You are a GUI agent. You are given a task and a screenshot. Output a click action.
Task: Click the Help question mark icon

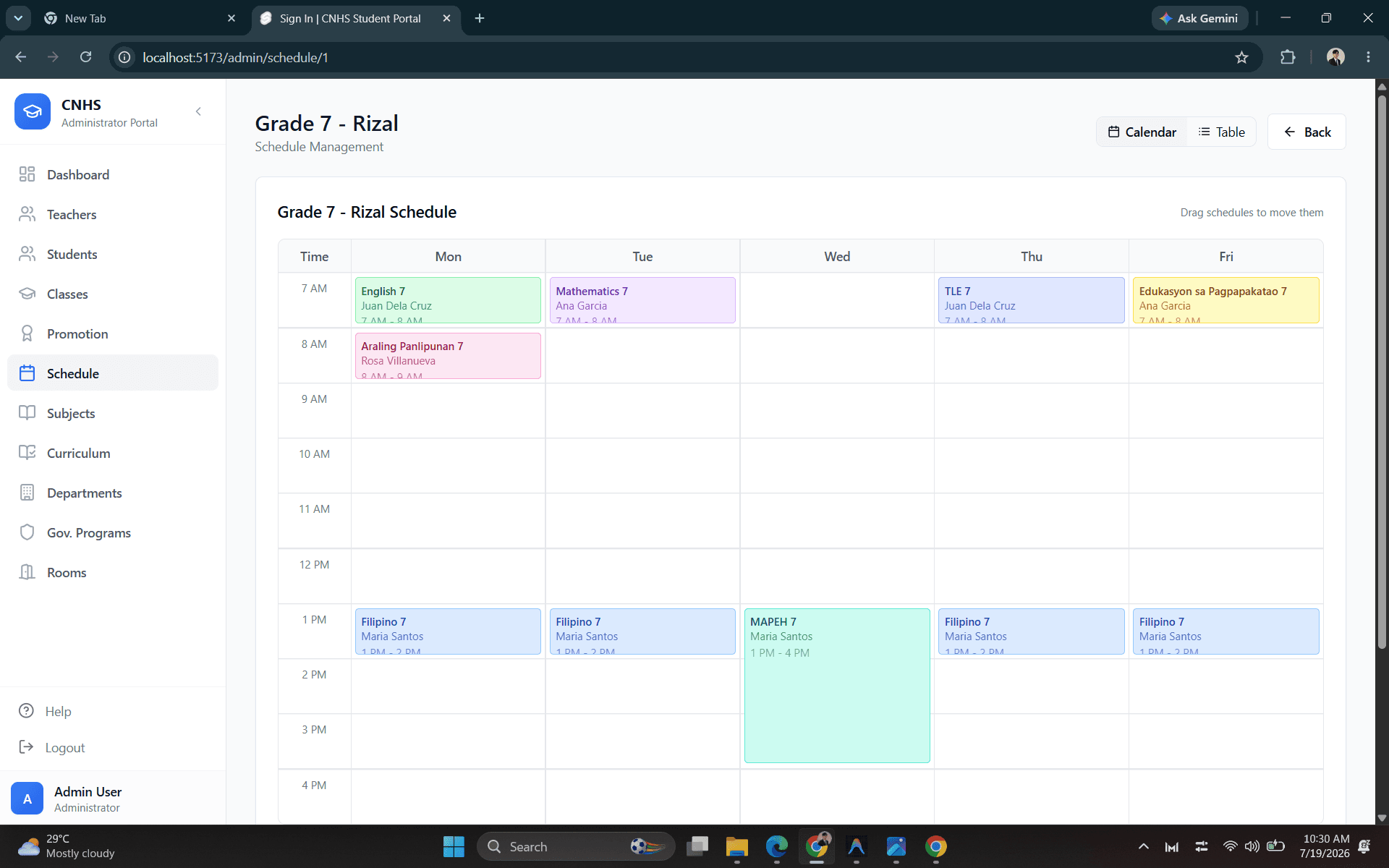[26, 711]
